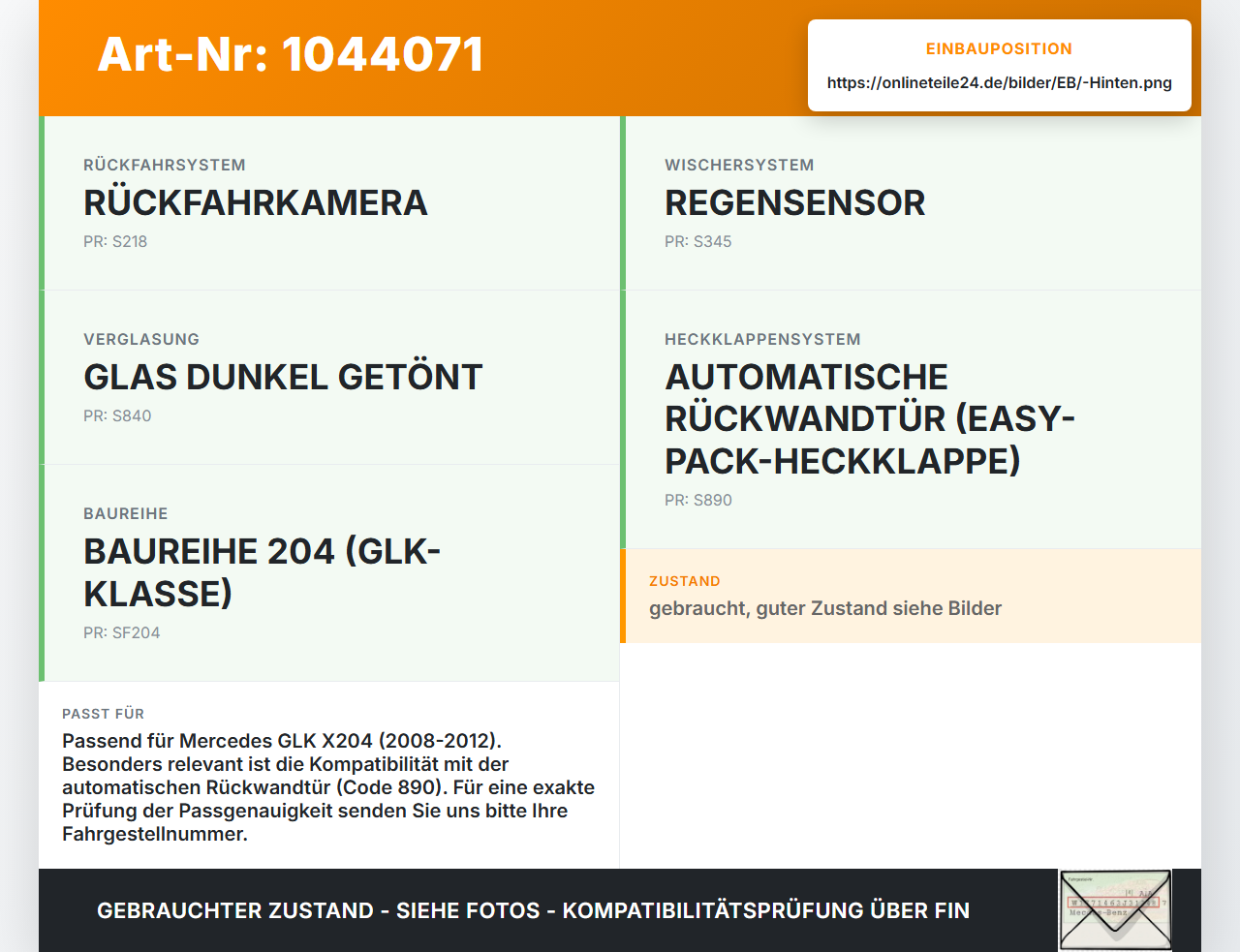
Task: Click the PASST FÜR label
Action: point(103,714)
